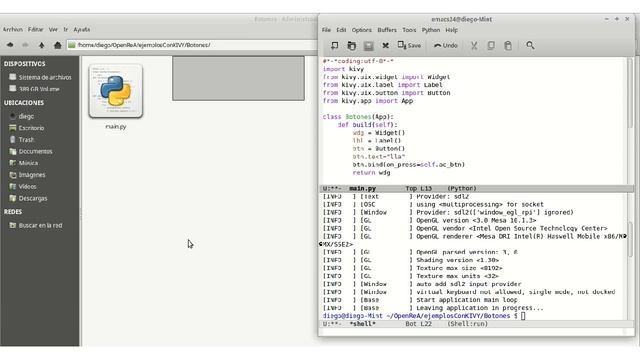Image resolution: width=640 pixels, height=360 pixels.
Task: Click the *shell* buffer name in the mode line
Action: [x=362, y=324]
